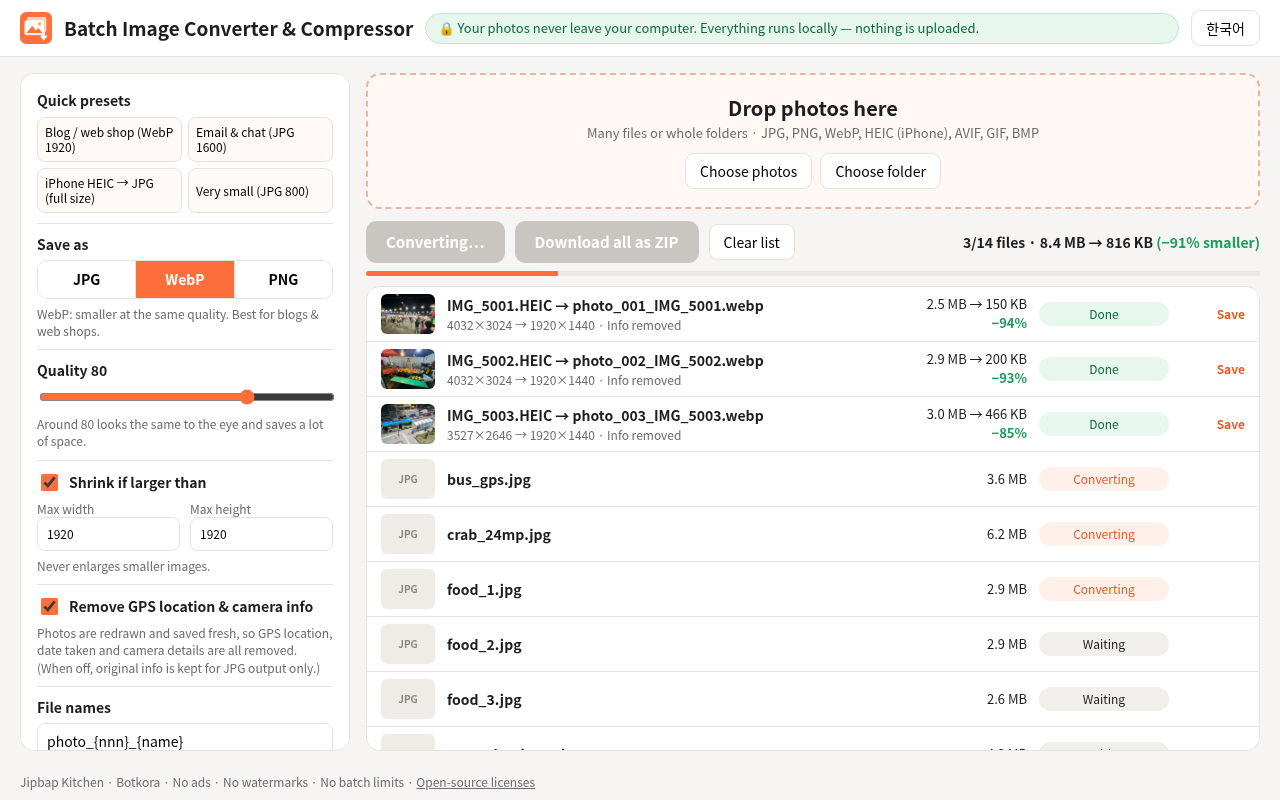Click the Clear list button
The width and height of the screenshot is (1280, 800).
click(752, 242)
